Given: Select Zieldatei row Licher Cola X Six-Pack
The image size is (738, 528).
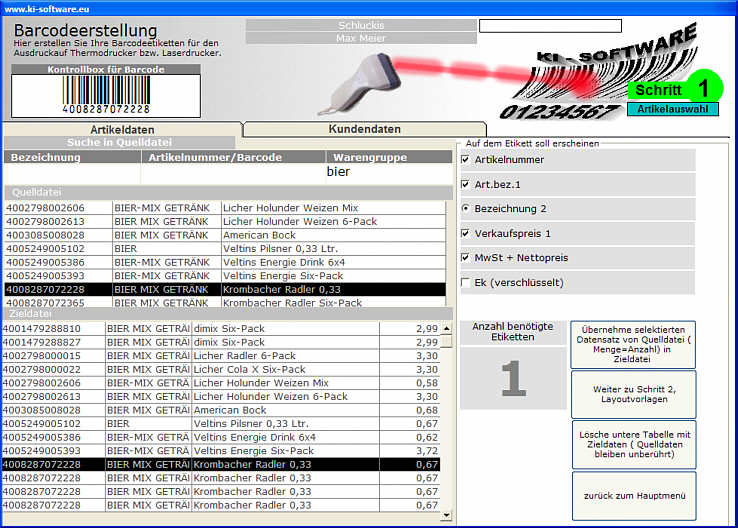Looking at the screenshot, I should point(221,369).
